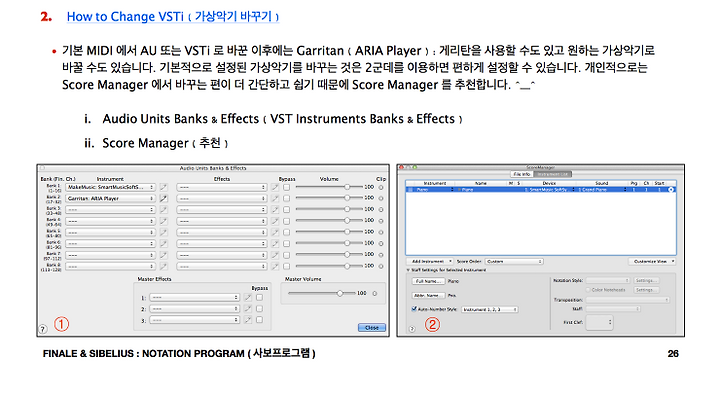Screen dimensions: 720x396
Task: Edit Bank 4 effects with pencil icon
Action: point(275,221)
